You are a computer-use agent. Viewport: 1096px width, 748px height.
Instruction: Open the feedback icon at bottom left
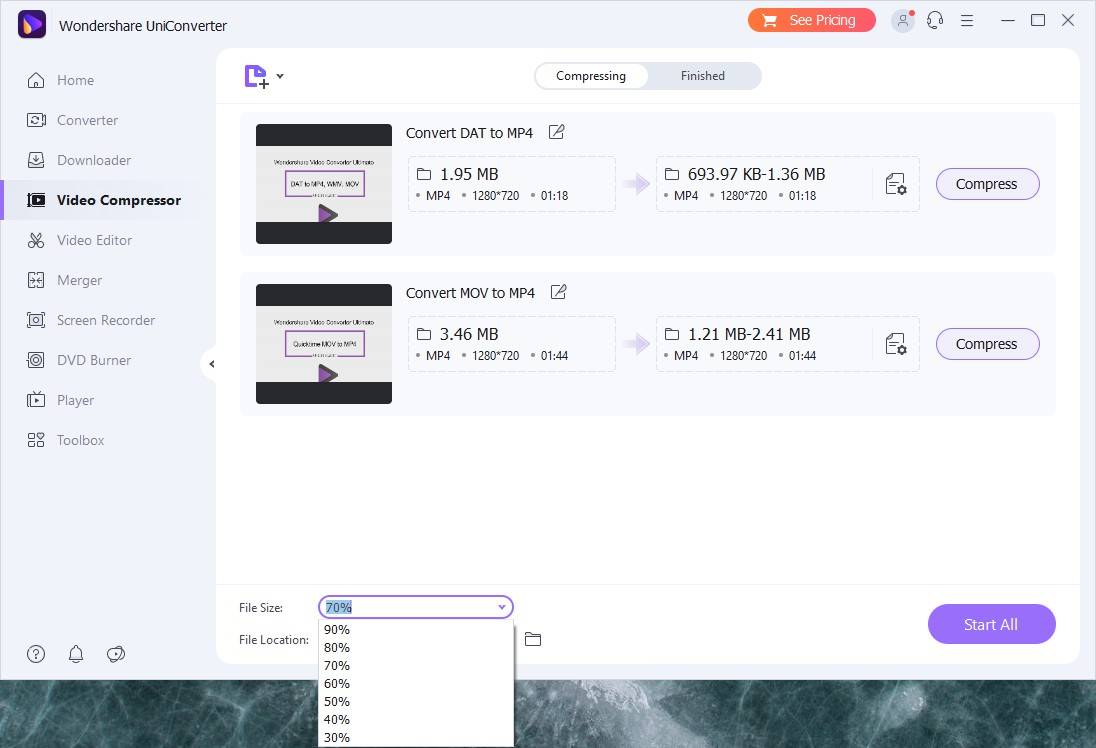[116, 654]
